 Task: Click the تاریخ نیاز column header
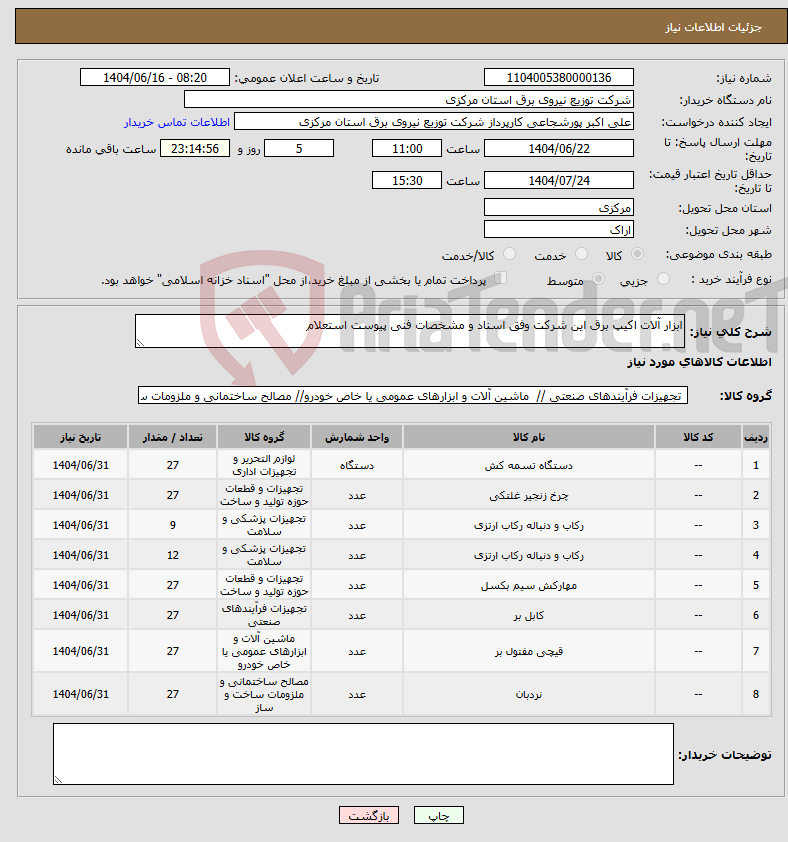point(81,437)
